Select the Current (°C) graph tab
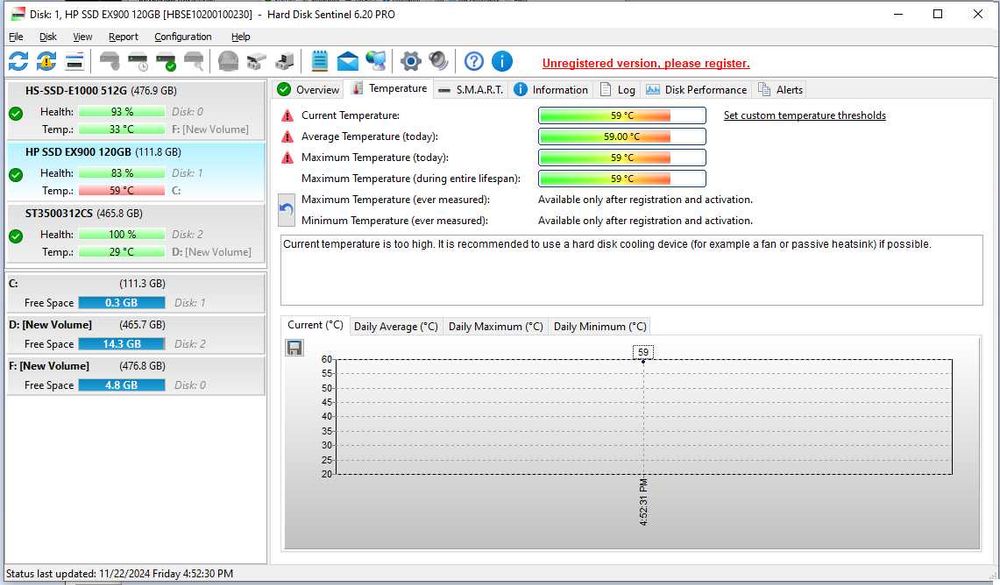The height and width of the screenshot is (585, 1000). click(315, 325)
